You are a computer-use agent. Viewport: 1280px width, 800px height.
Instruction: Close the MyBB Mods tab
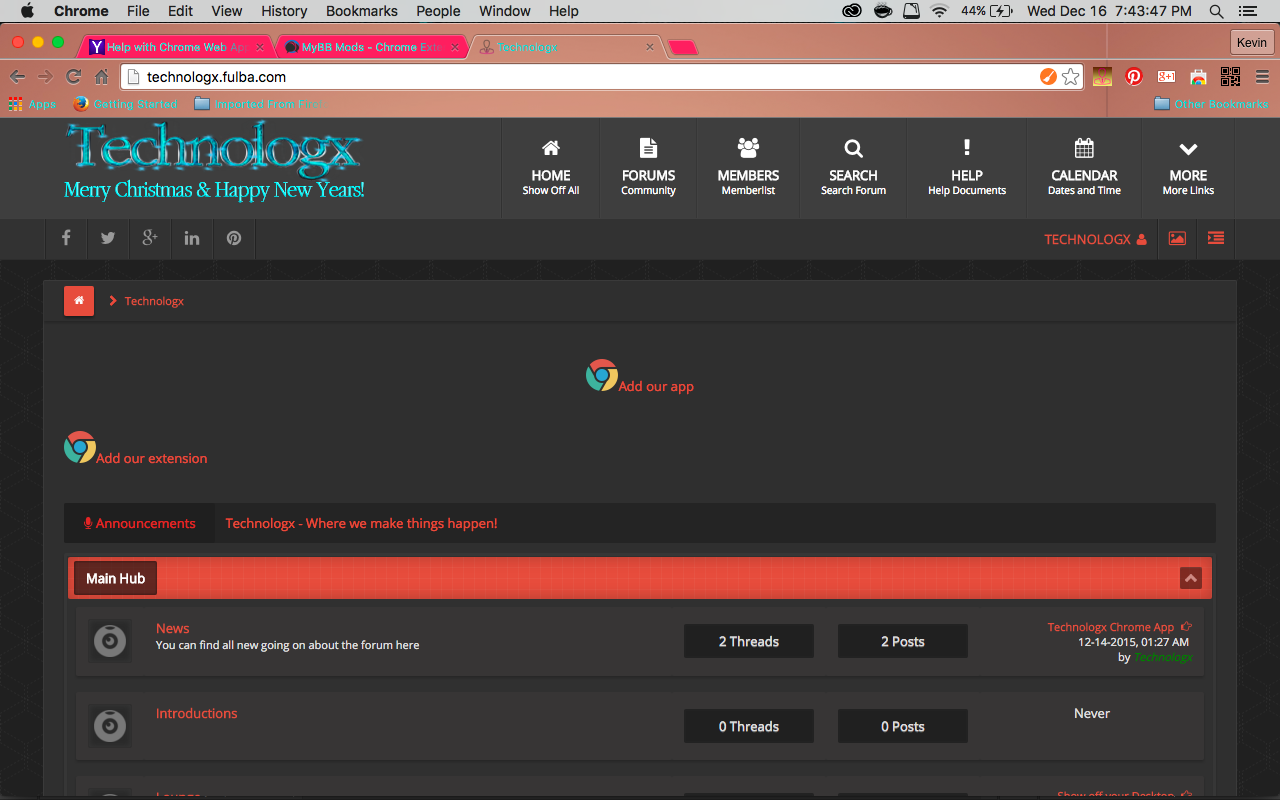point(455,47)
